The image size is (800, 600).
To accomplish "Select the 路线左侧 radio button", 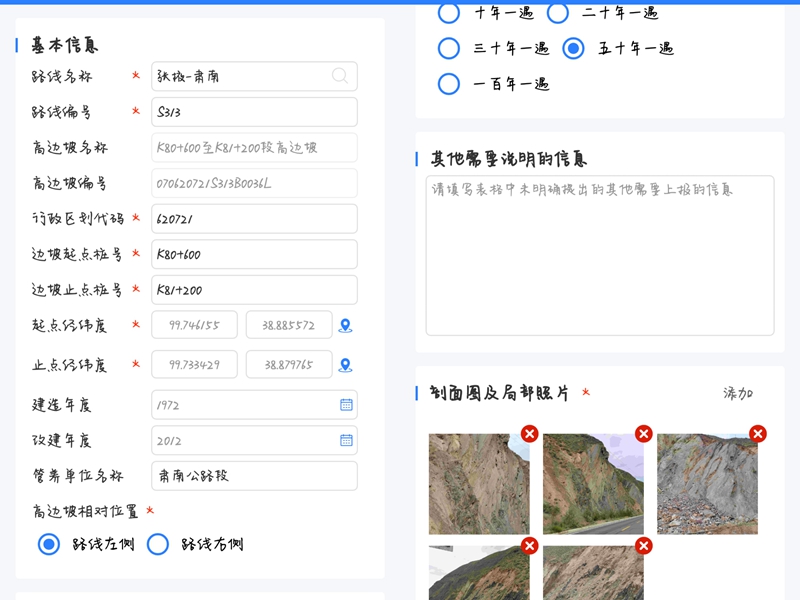I will 48,544.
